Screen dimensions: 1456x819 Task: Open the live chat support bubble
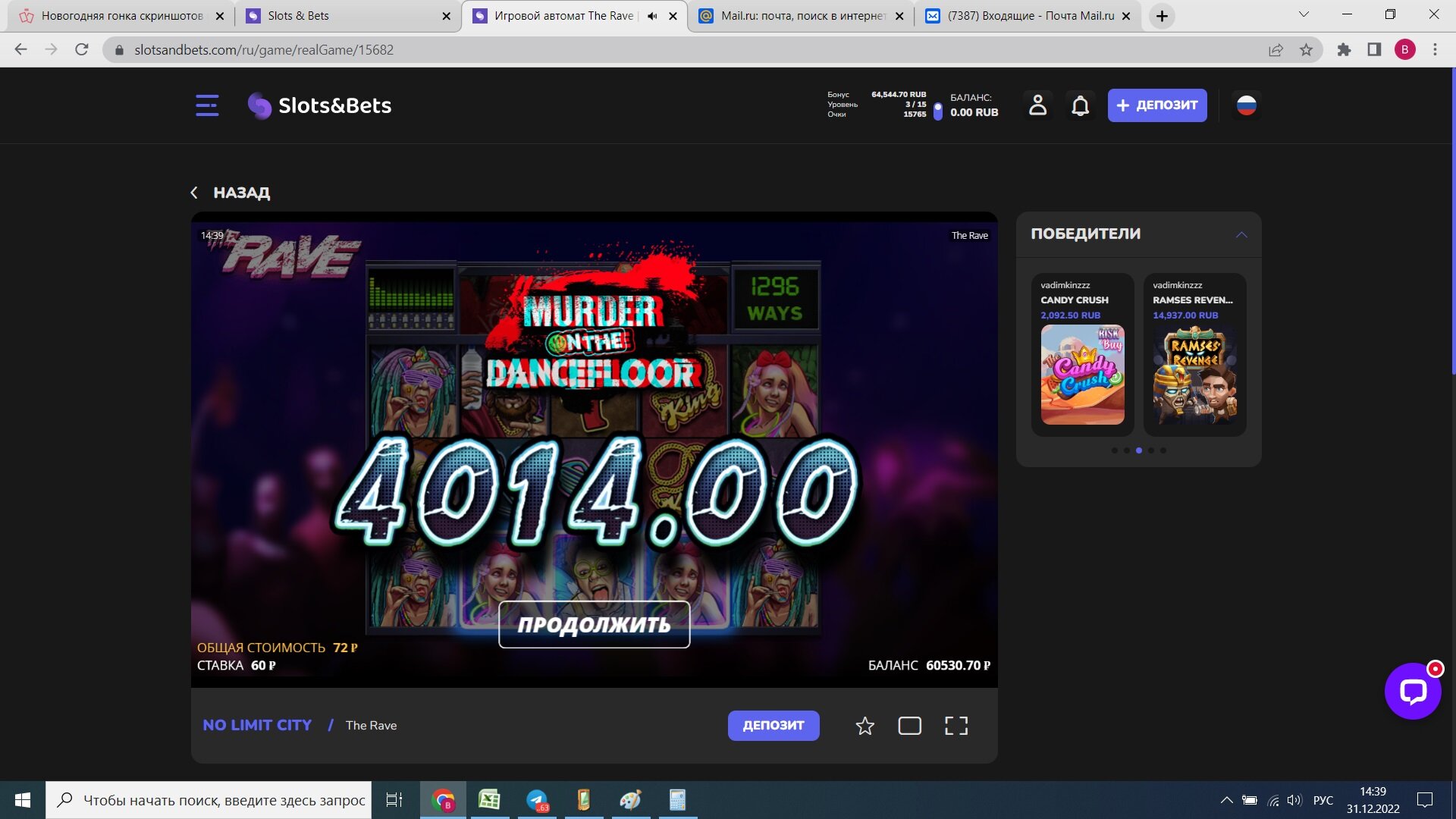(1413, 691)
